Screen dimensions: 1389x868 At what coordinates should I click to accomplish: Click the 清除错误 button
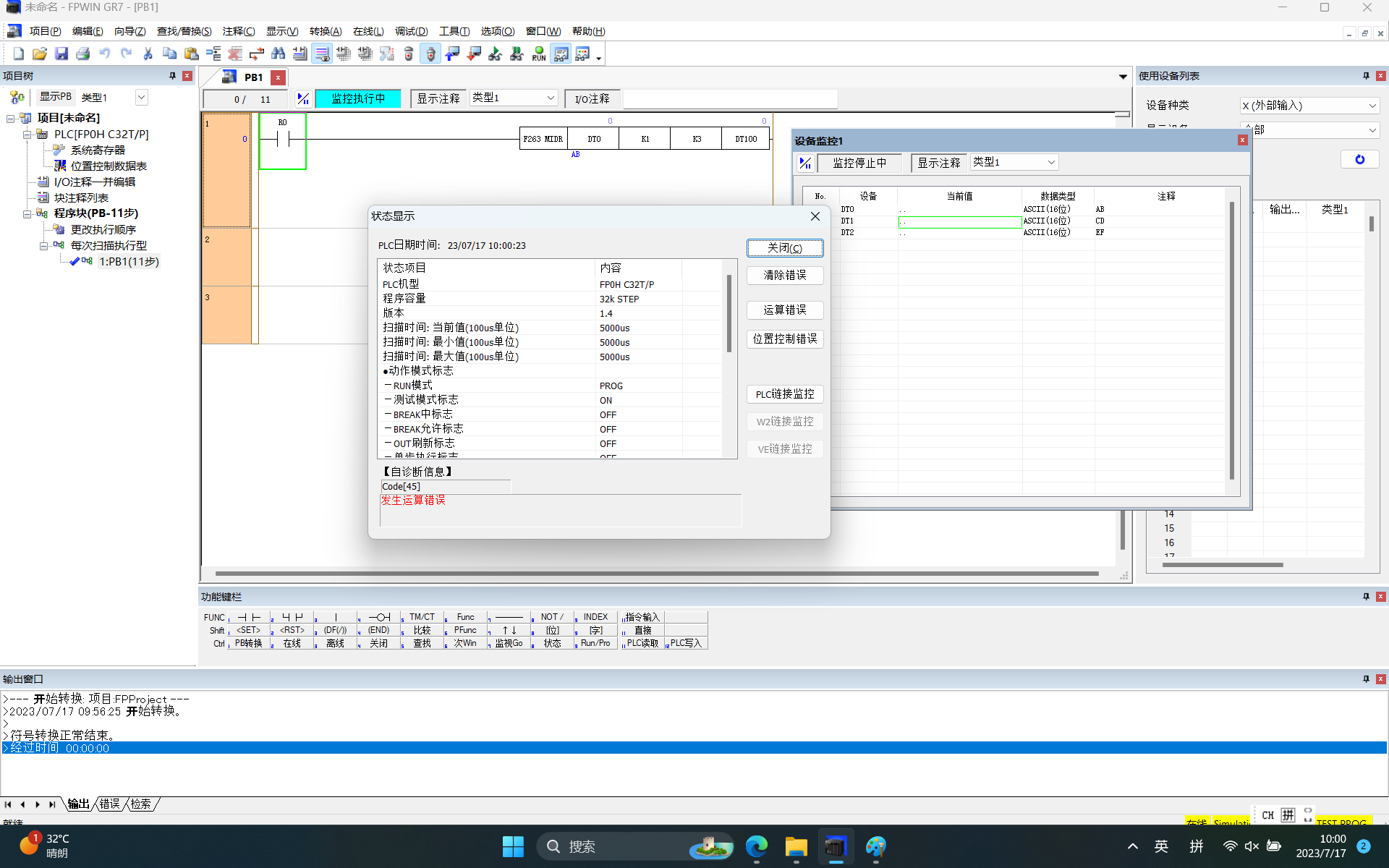(784, 276)
